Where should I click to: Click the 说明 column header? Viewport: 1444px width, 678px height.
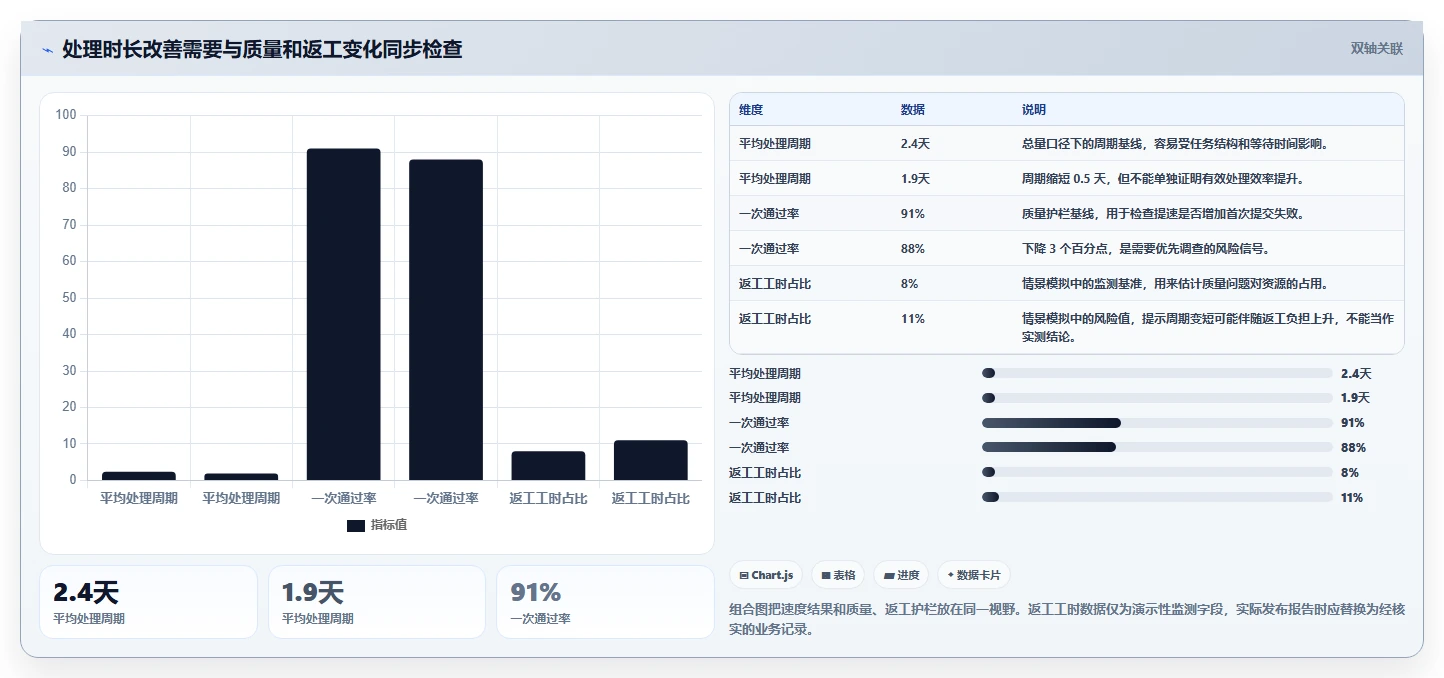1033,109
